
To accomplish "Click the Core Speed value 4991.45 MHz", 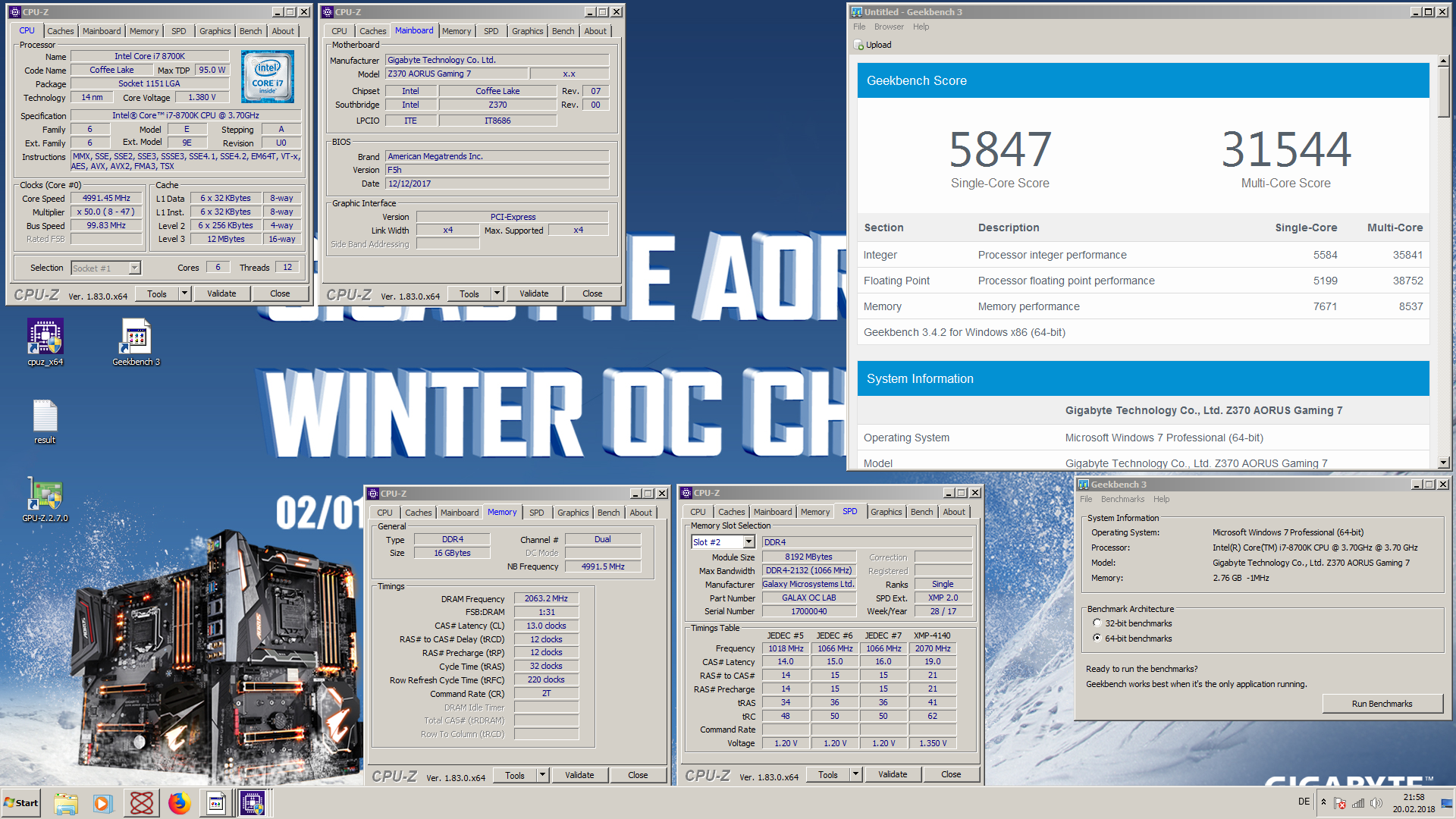I will [x=107, y=198].
